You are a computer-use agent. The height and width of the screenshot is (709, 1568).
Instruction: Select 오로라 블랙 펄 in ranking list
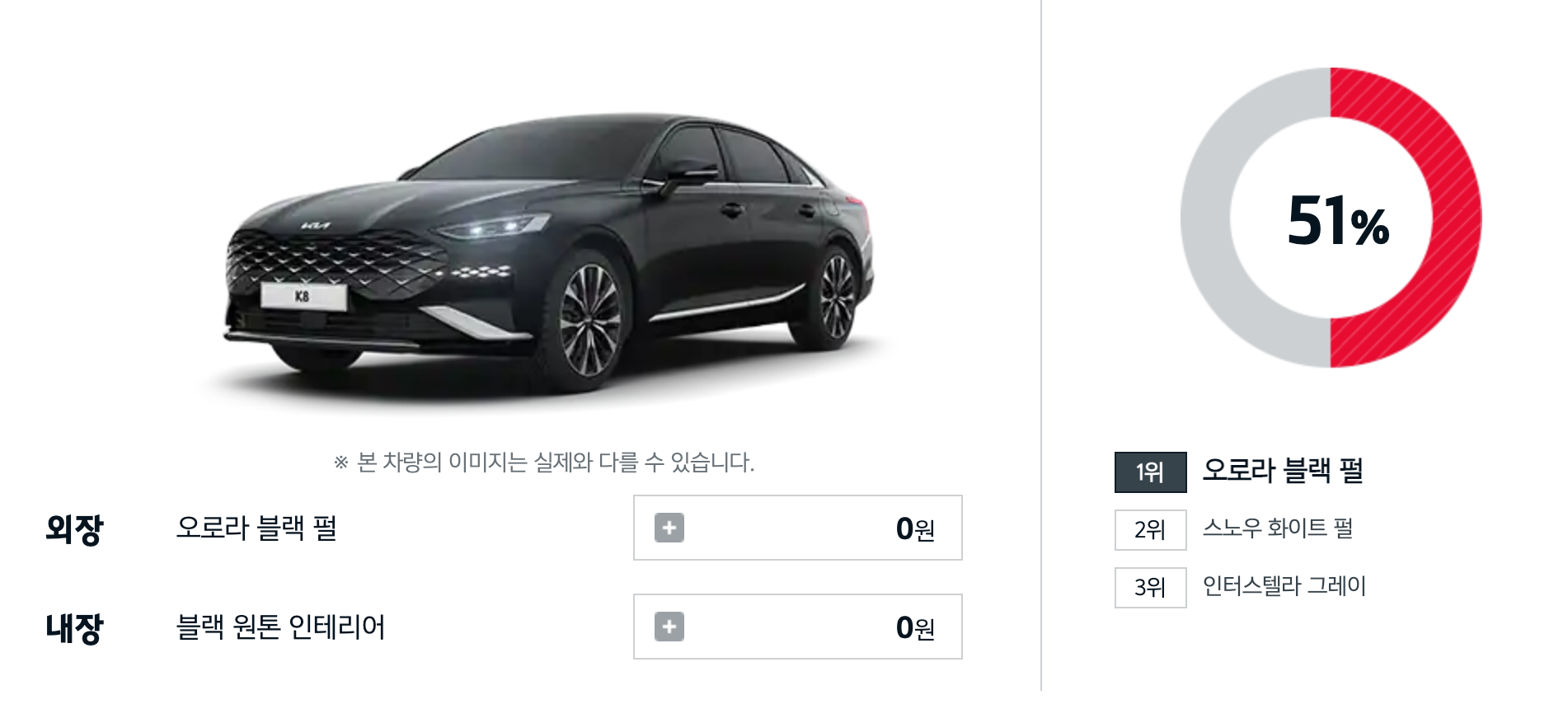click(x=1283, y=471)
